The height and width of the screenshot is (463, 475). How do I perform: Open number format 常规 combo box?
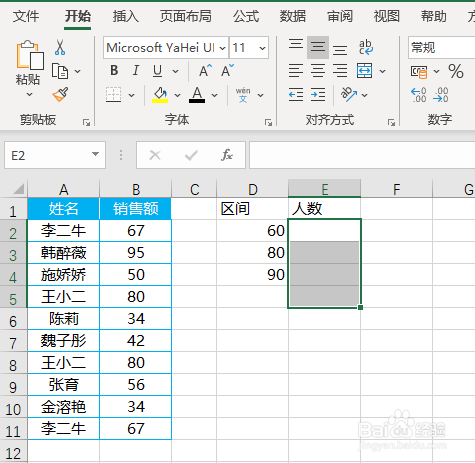coord(442,48)
